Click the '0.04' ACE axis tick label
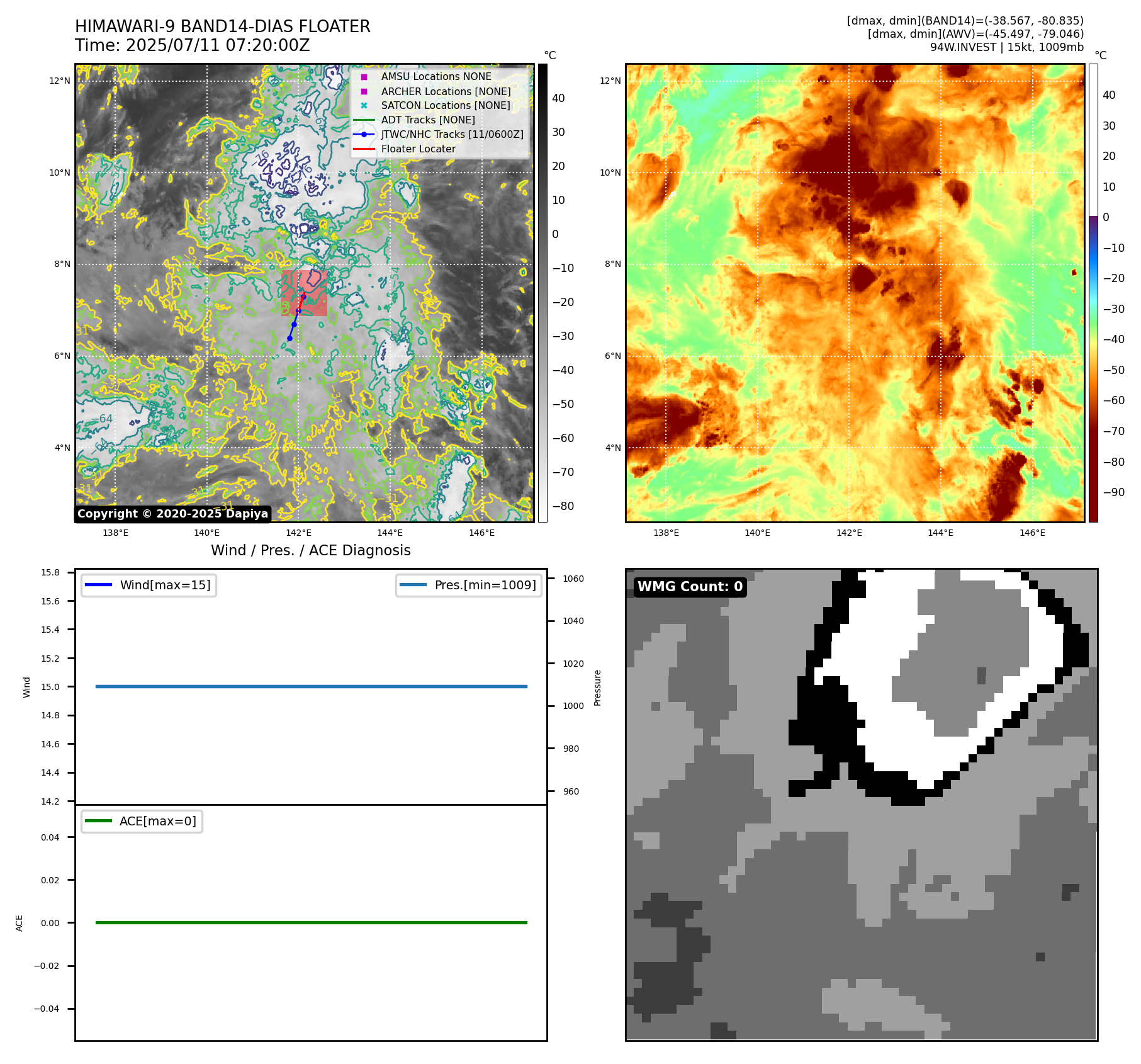This screenshot has height=1064, width=1141. (x=50, y=837)
